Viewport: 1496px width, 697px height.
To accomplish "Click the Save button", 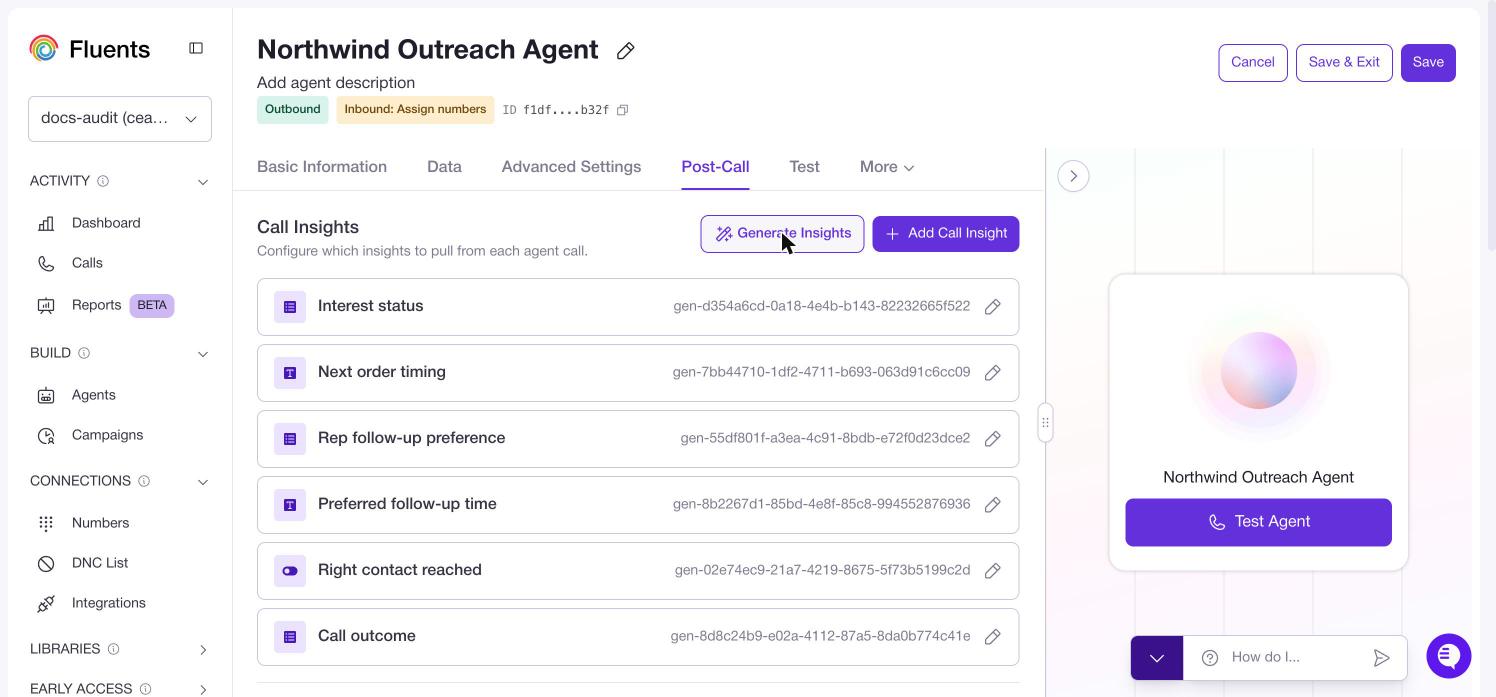I will tap(1428, 63).
